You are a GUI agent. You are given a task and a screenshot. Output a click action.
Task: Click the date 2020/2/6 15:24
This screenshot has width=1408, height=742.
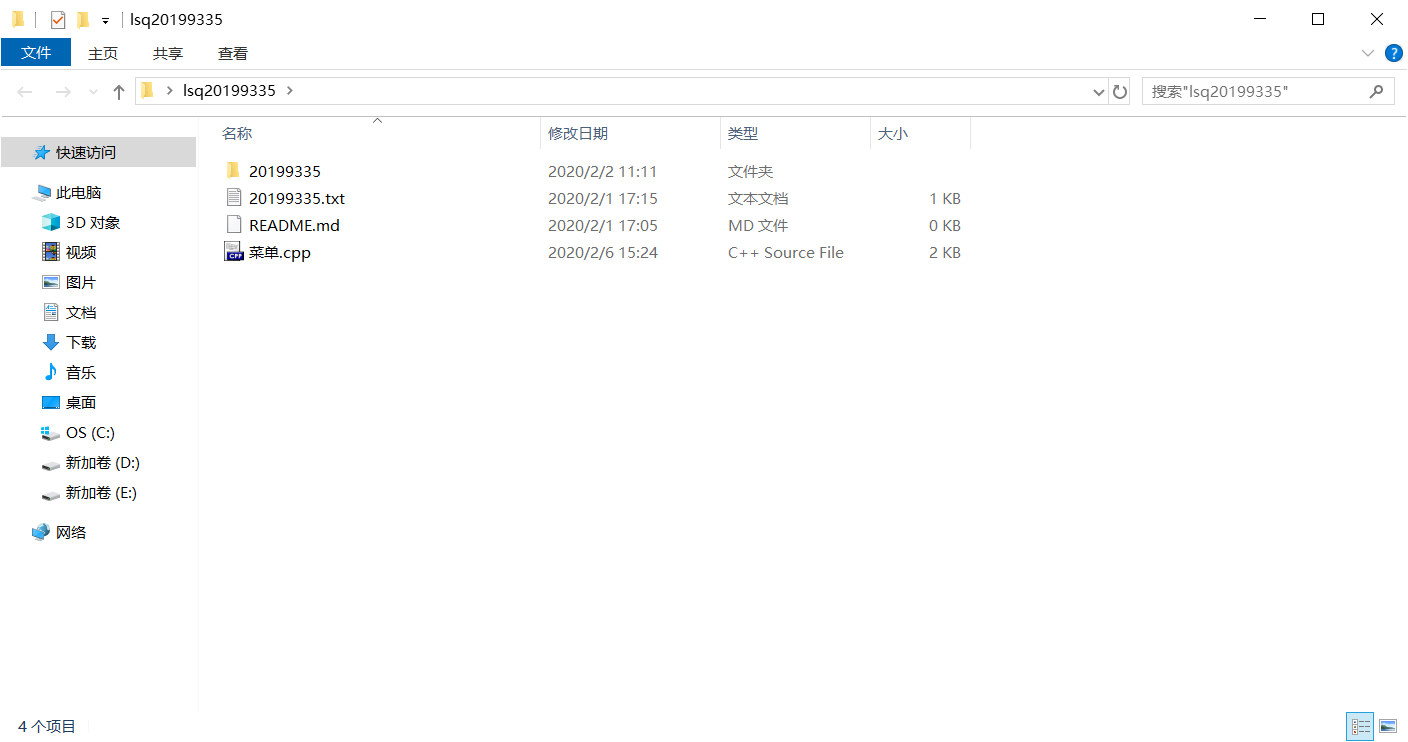603,252
